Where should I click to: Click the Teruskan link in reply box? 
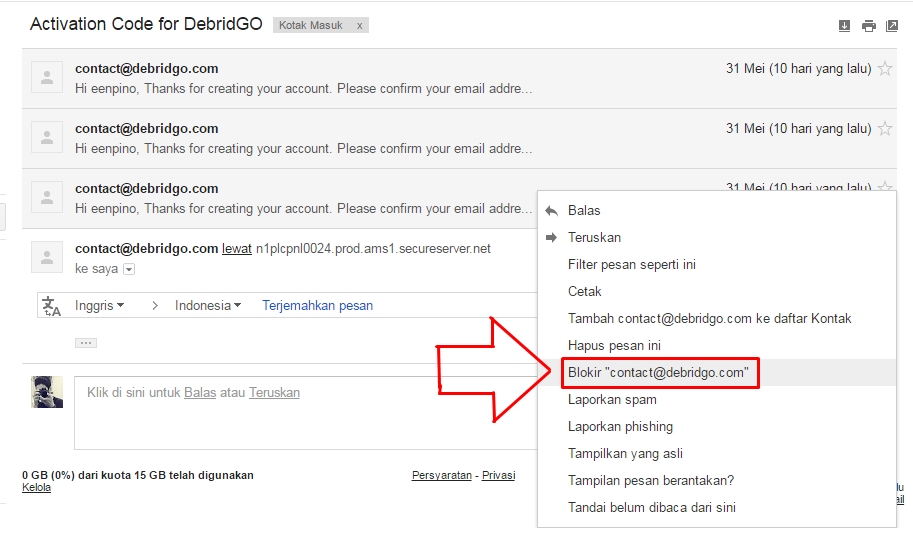274,393
